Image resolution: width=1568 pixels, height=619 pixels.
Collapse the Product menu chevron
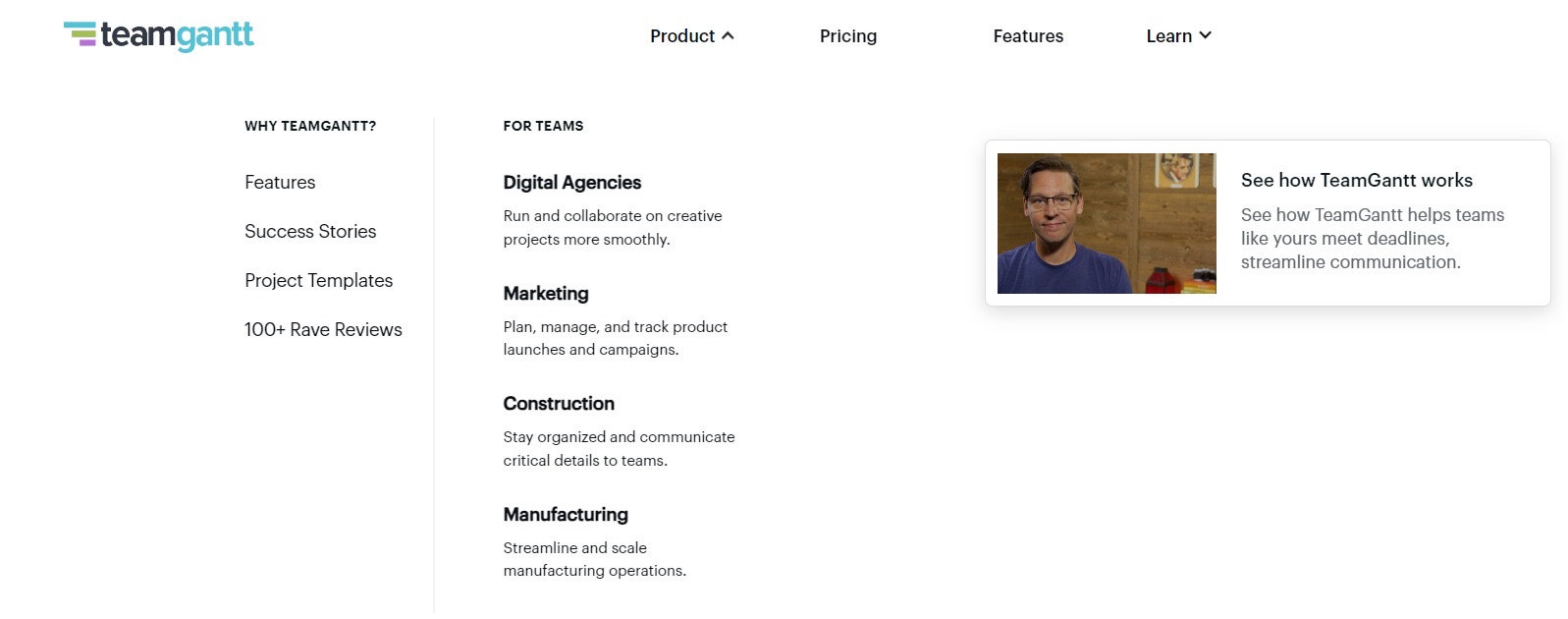pos(728,35)
